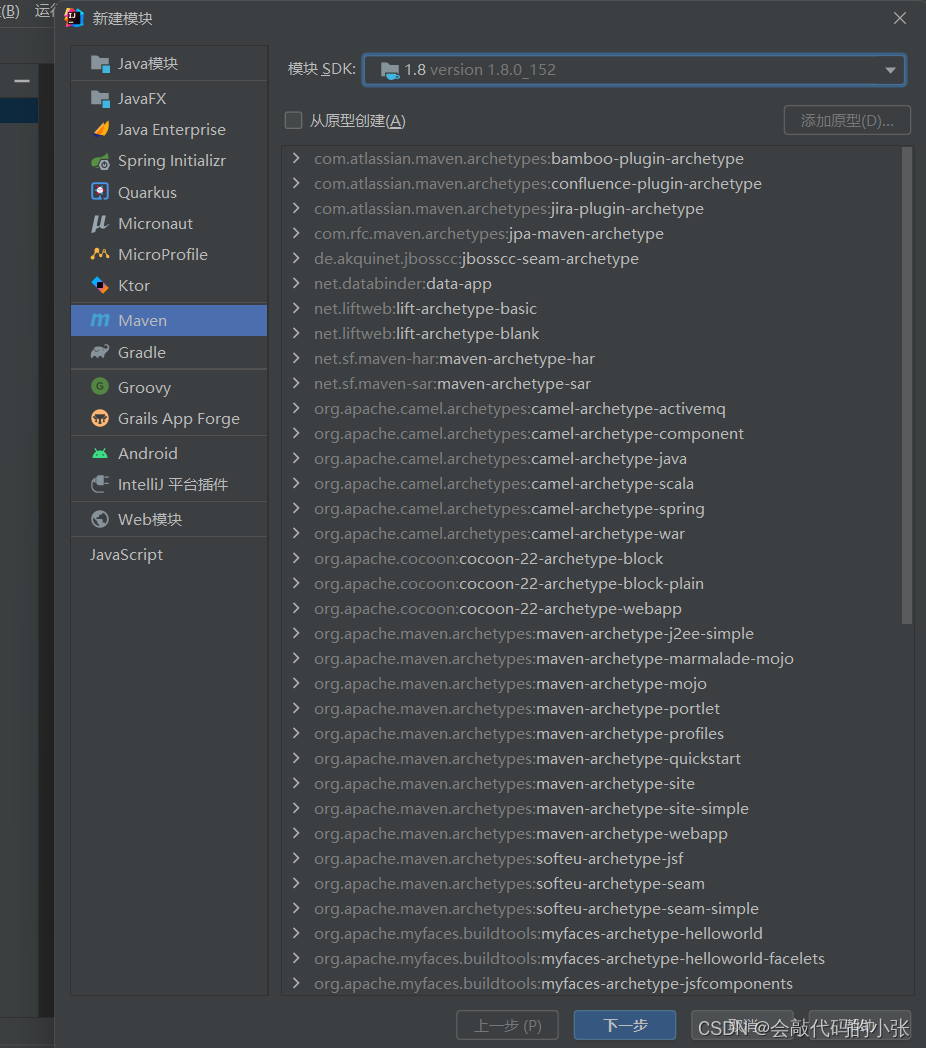
Task: Click the Web module globe icon
Action: [100, 519]
